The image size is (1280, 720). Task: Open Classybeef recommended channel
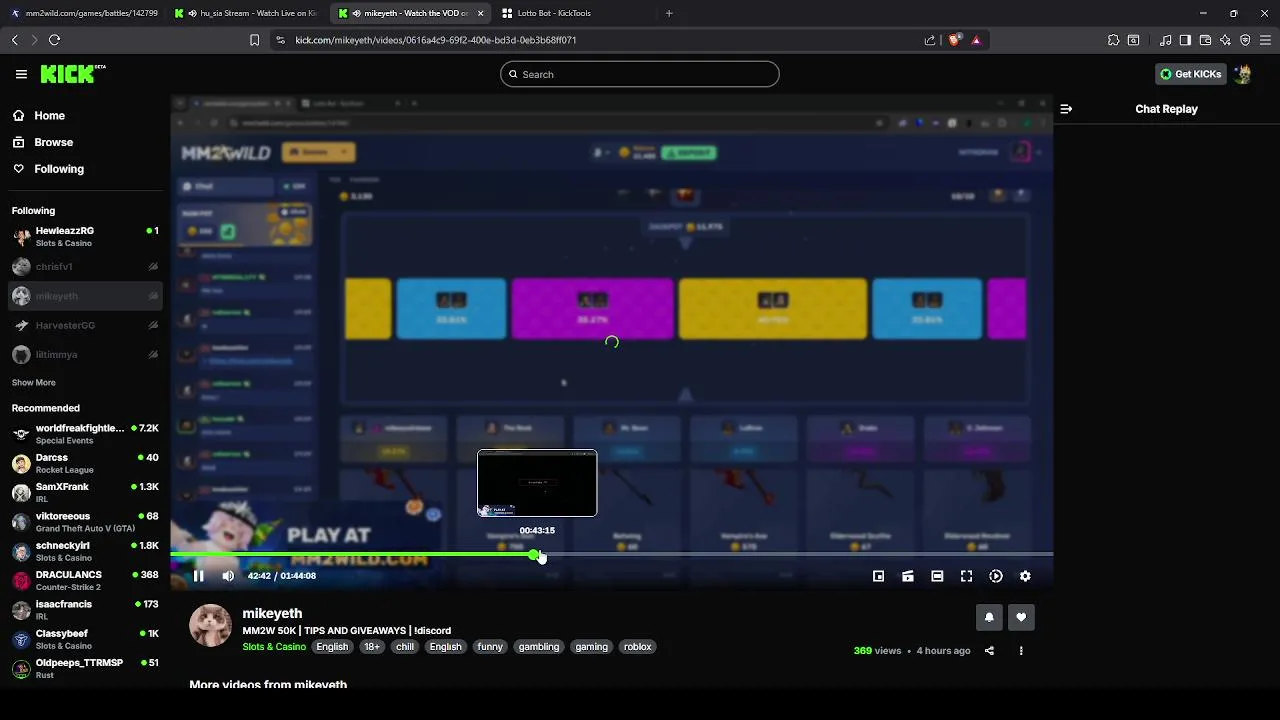[x=85, y=639]
